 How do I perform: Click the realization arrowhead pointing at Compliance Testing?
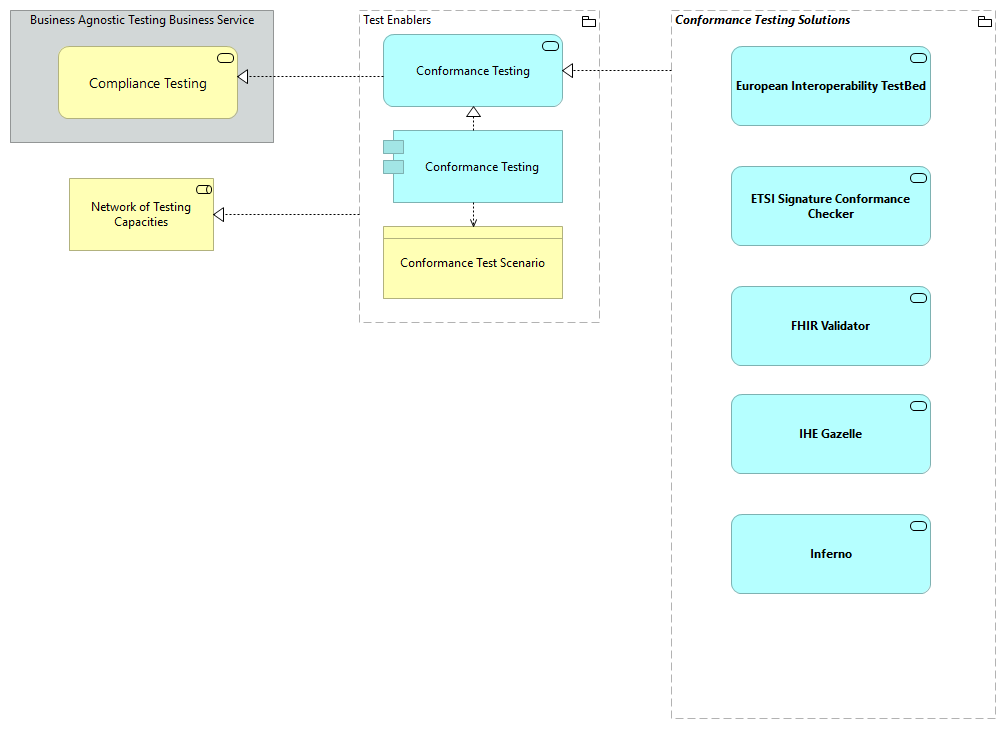click(x=243, y=76)
